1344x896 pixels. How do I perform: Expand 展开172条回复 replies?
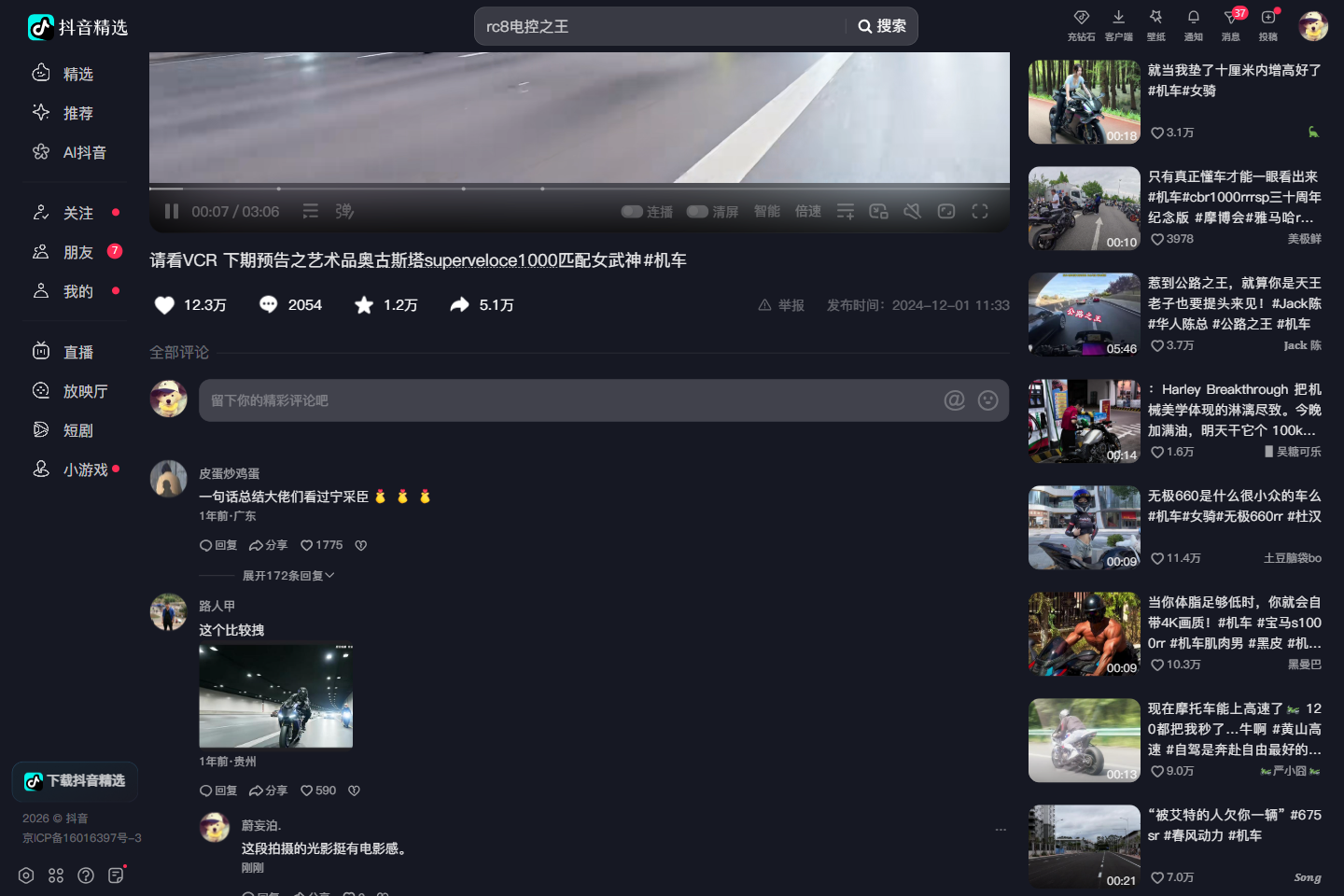pos(288,576)
